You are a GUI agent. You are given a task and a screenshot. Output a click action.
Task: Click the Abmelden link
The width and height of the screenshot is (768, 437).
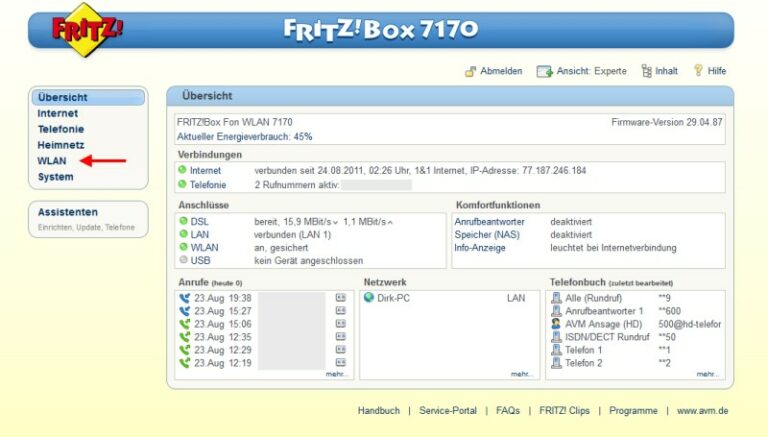tap(501, 71)
